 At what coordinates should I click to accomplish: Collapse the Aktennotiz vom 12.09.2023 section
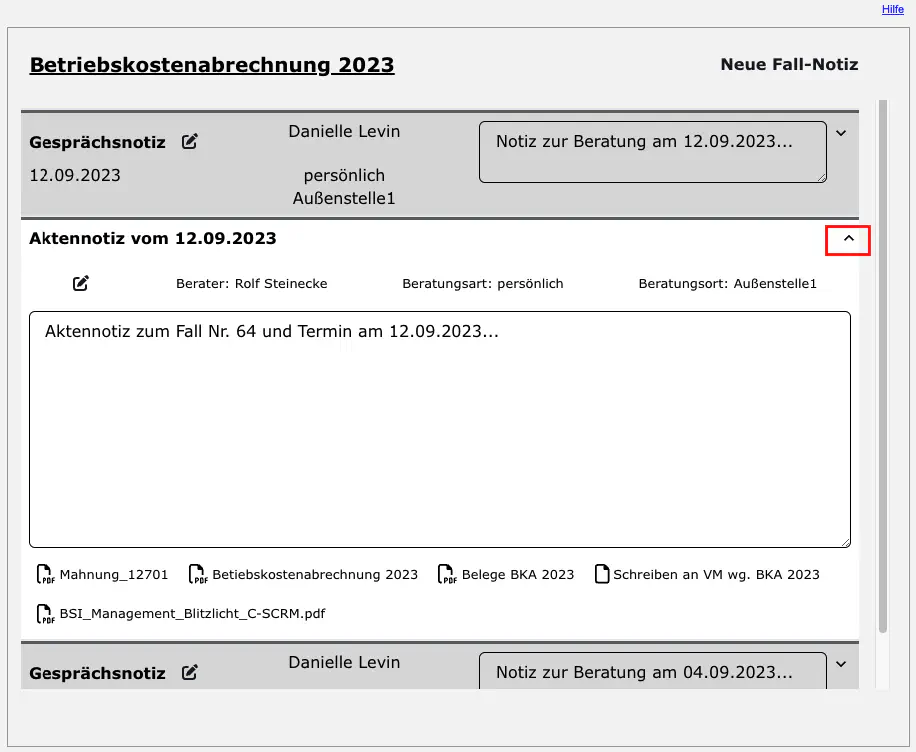pyautogui.click(x=849, y=240)
